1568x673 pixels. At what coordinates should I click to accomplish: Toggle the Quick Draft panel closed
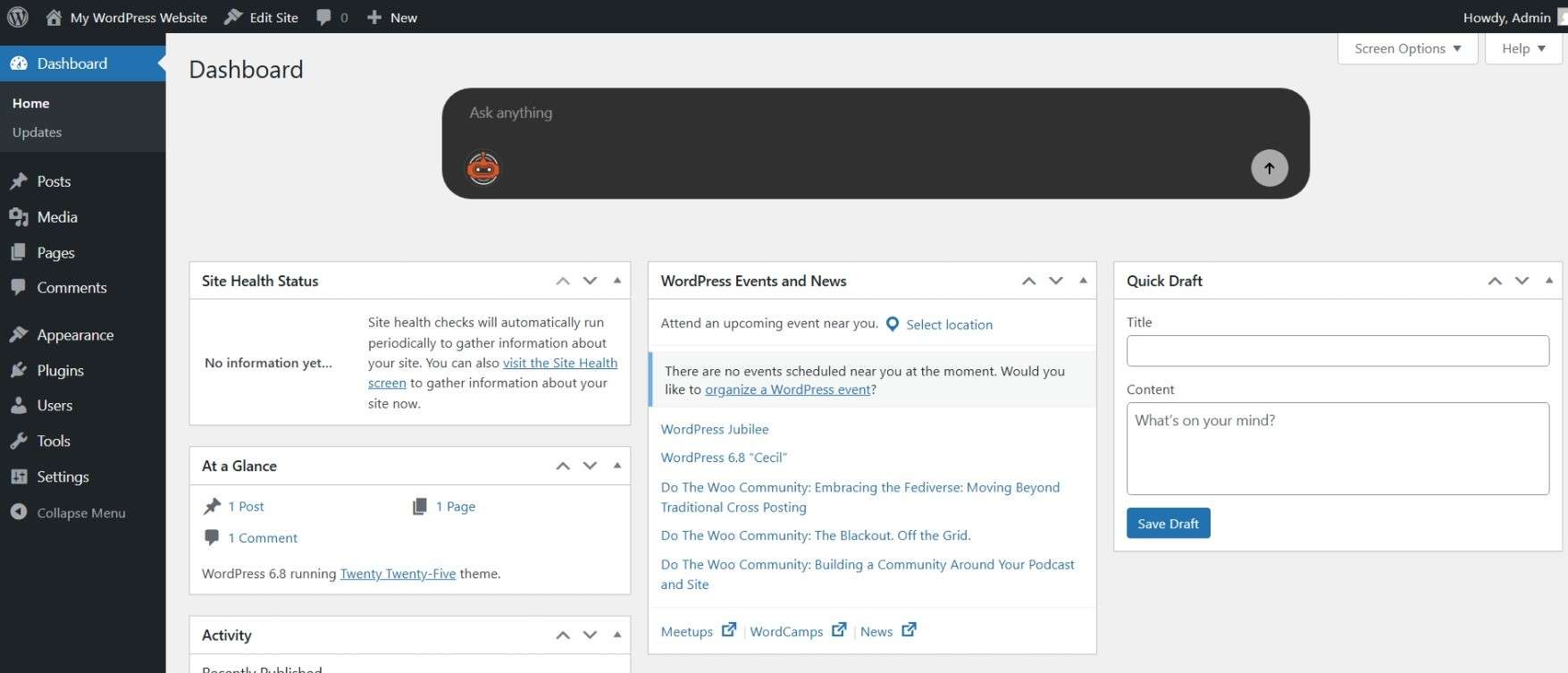click(1548, 281)
